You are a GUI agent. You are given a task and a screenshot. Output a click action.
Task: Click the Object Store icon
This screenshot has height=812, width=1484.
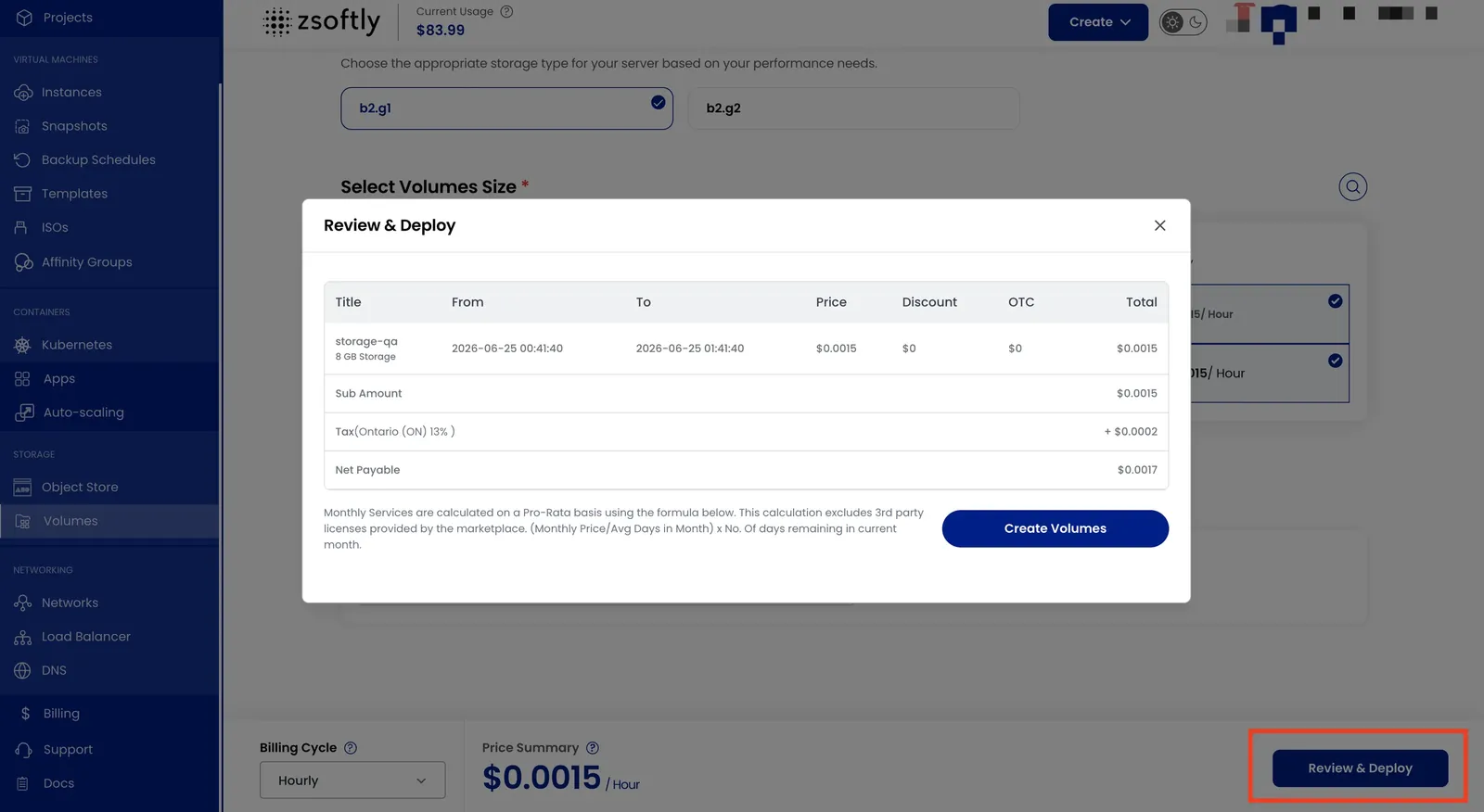[x=23, y=488]
